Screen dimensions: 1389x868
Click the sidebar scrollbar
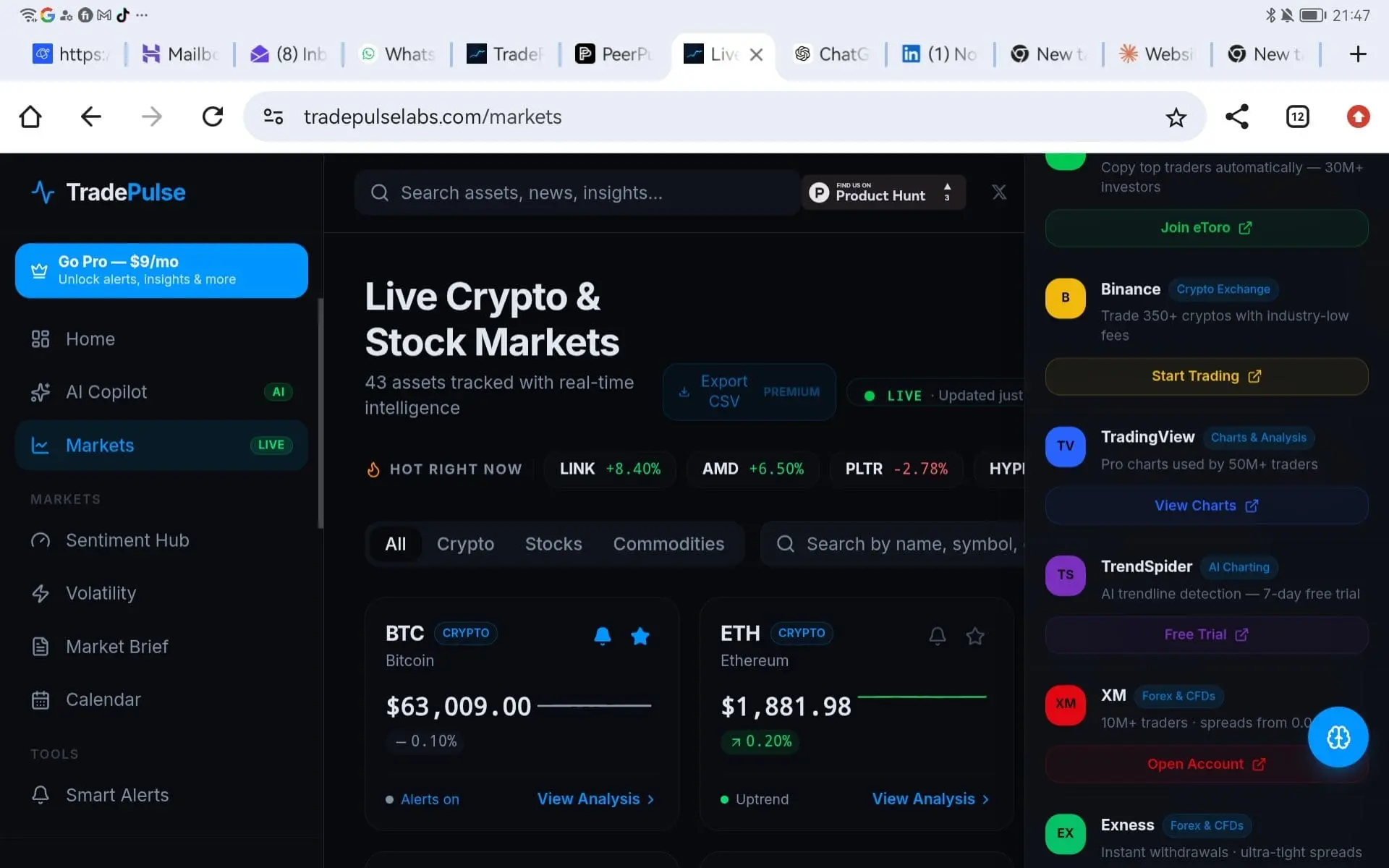point(320,413)
